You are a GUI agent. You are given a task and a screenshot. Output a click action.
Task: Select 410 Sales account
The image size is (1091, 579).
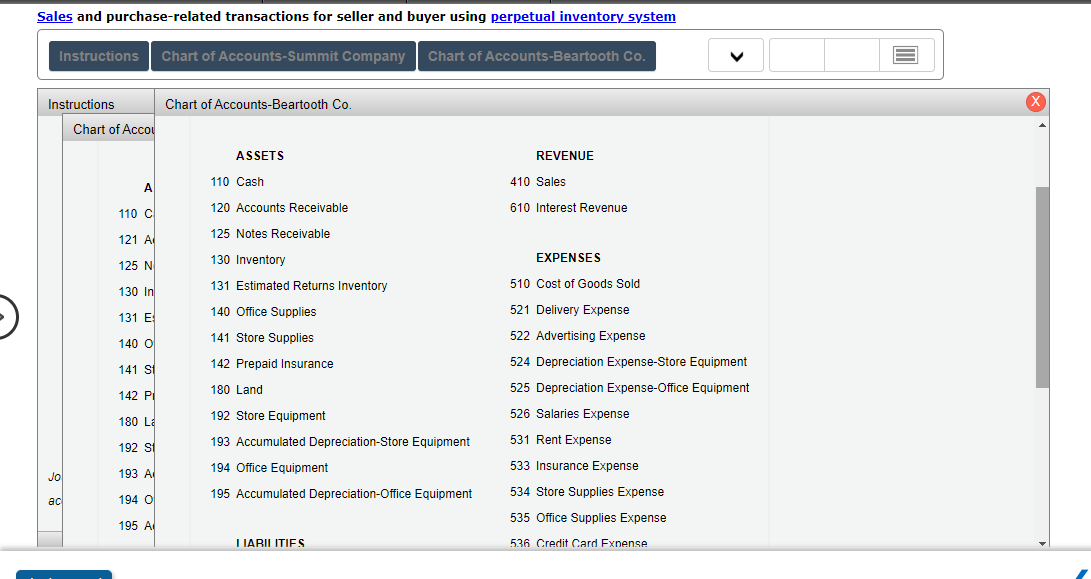(538, 182)
